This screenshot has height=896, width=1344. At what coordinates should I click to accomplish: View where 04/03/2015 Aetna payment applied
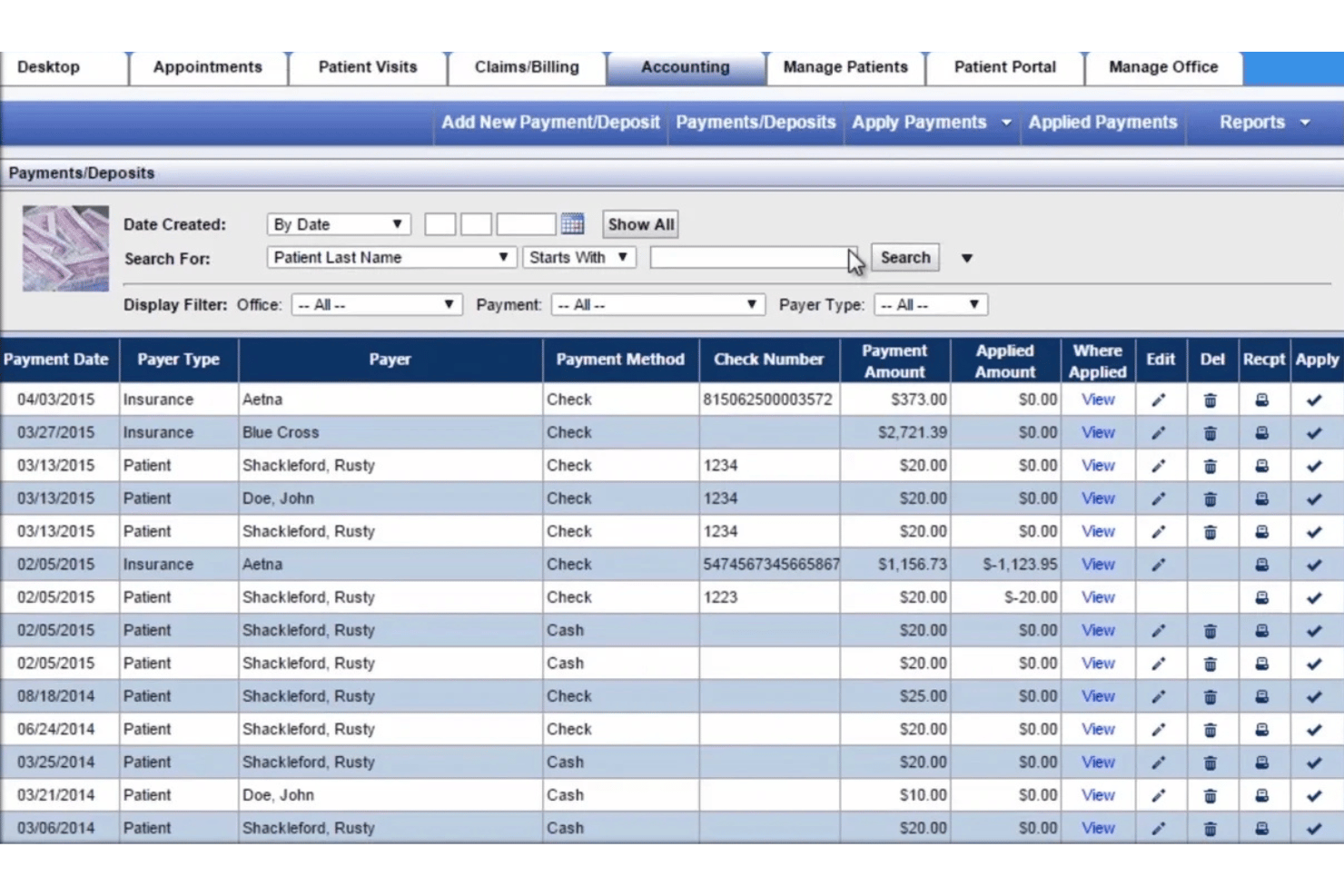1098,399
